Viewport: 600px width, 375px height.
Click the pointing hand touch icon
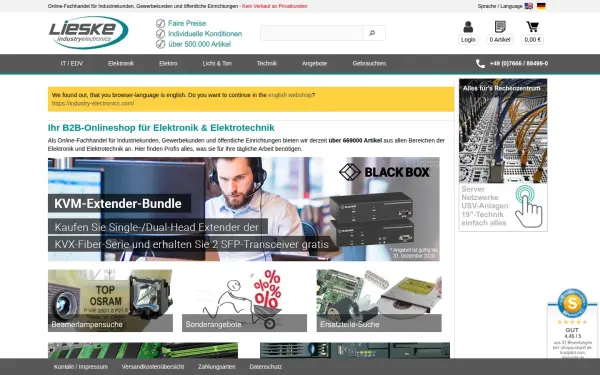click(x=528, y=206)
